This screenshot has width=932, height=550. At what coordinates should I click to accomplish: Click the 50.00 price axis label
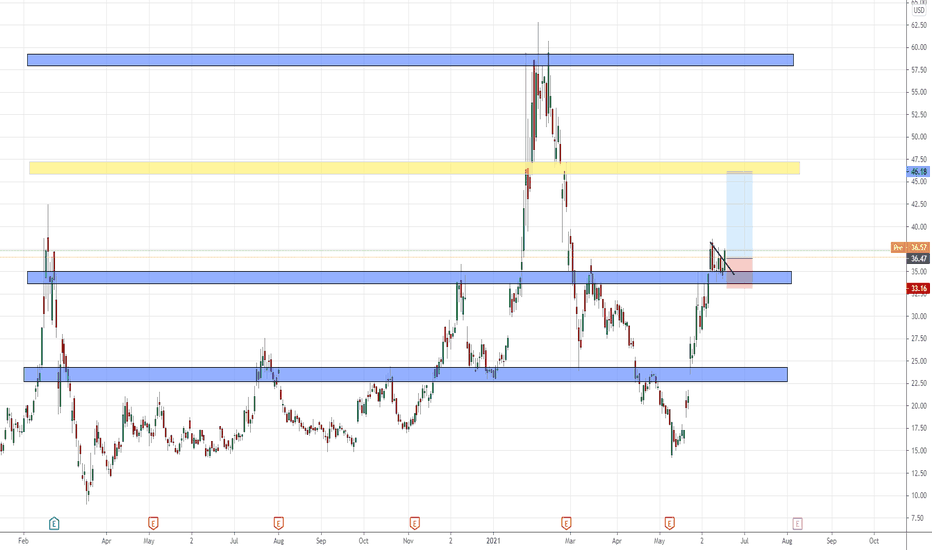918,137
